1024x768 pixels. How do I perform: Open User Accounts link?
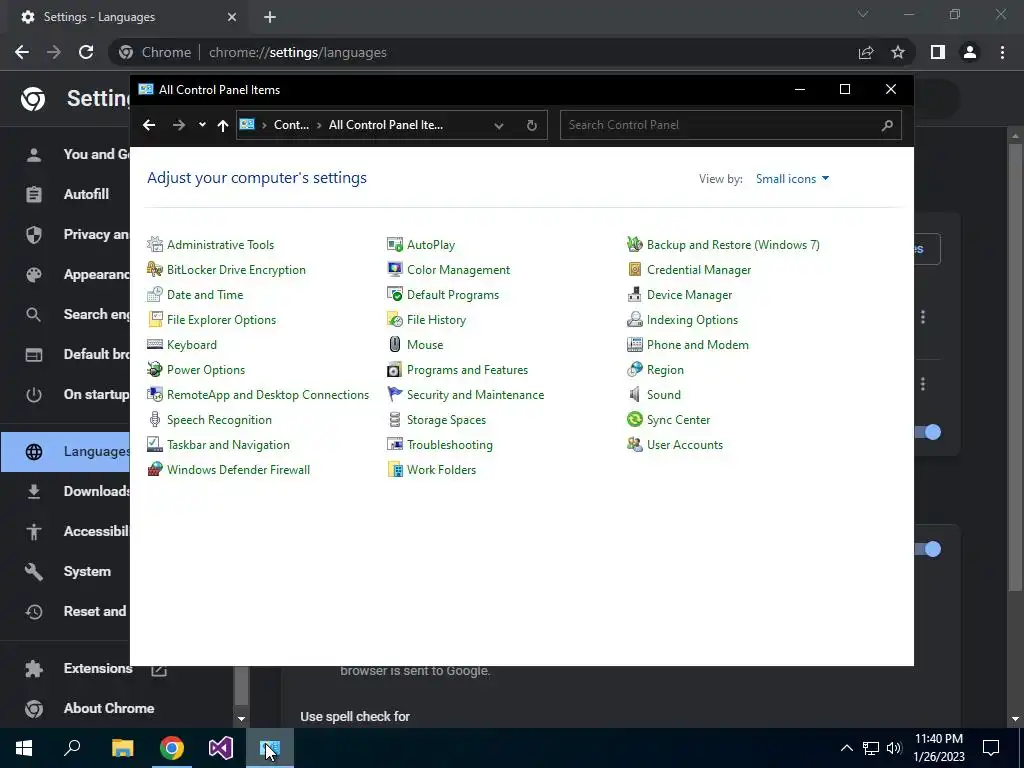tap(684, 444)
